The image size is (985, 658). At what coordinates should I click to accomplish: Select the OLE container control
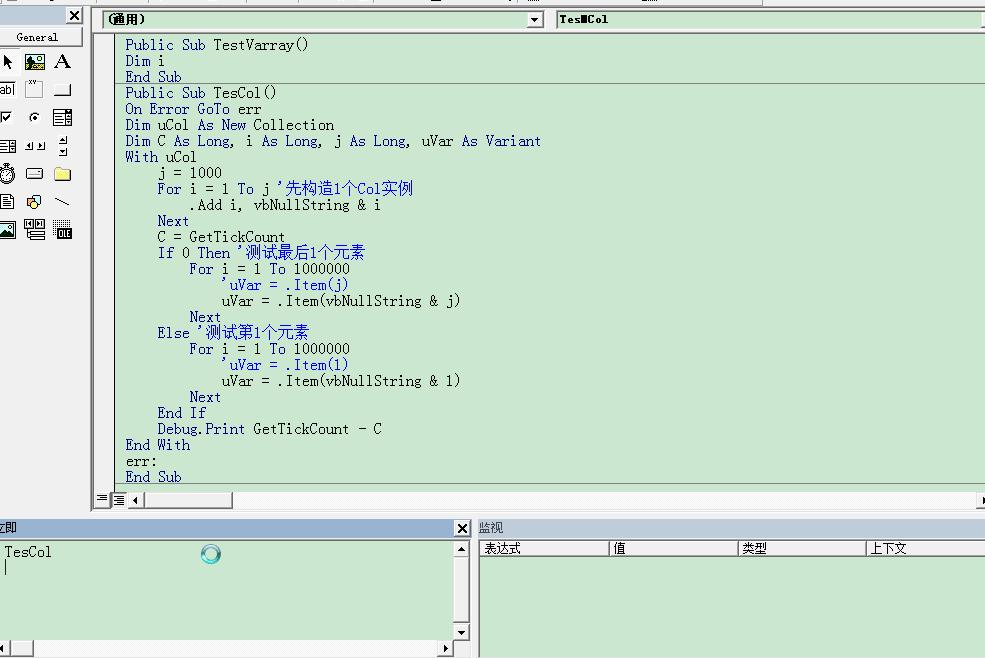coord(62,229)
